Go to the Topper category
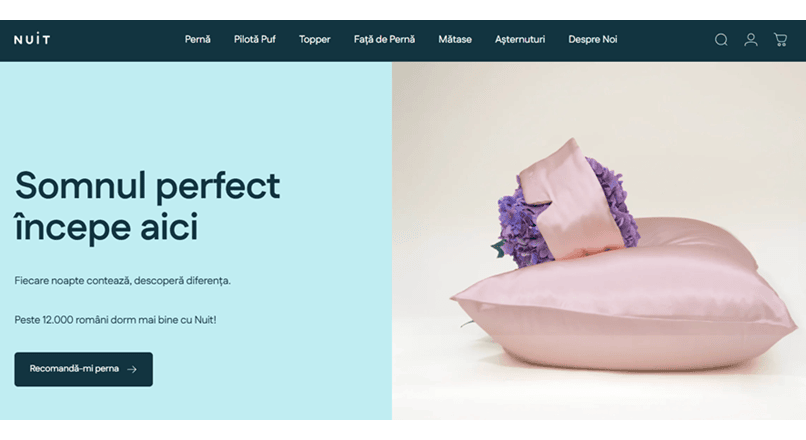The width and height of the screenshot is (806, 440). [315, 40]
